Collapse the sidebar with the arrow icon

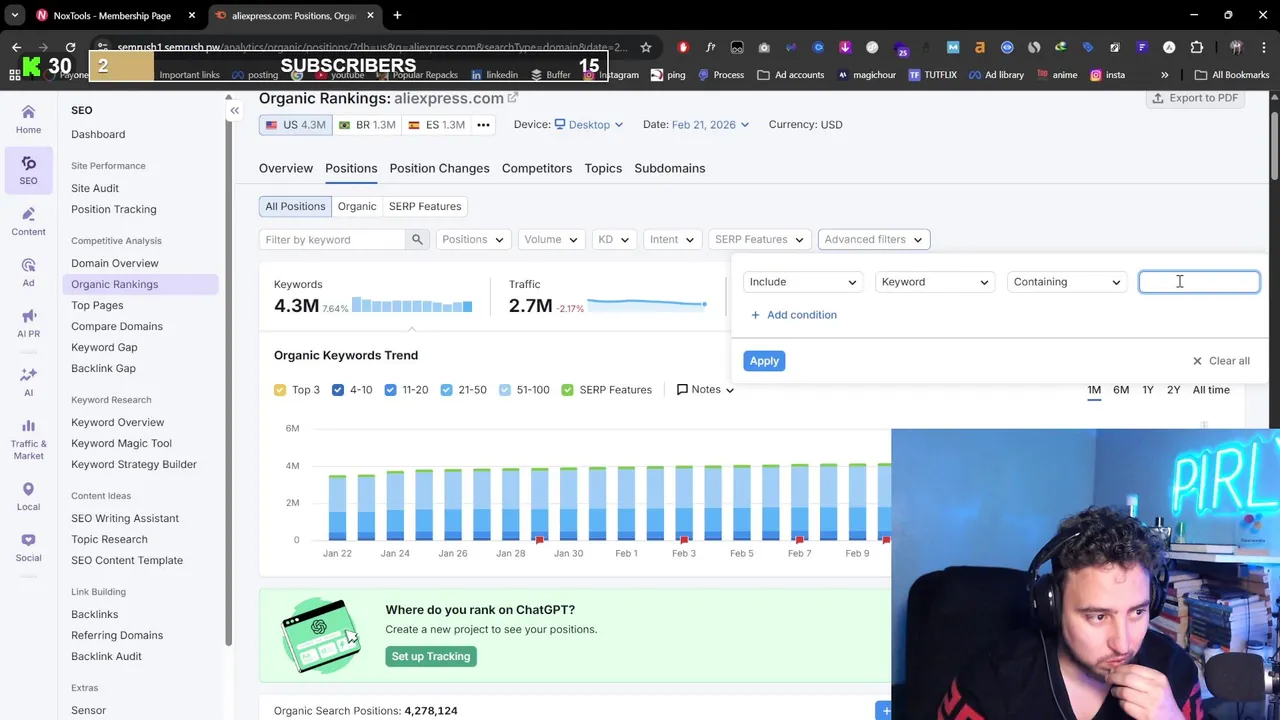(x=234, y=111)
